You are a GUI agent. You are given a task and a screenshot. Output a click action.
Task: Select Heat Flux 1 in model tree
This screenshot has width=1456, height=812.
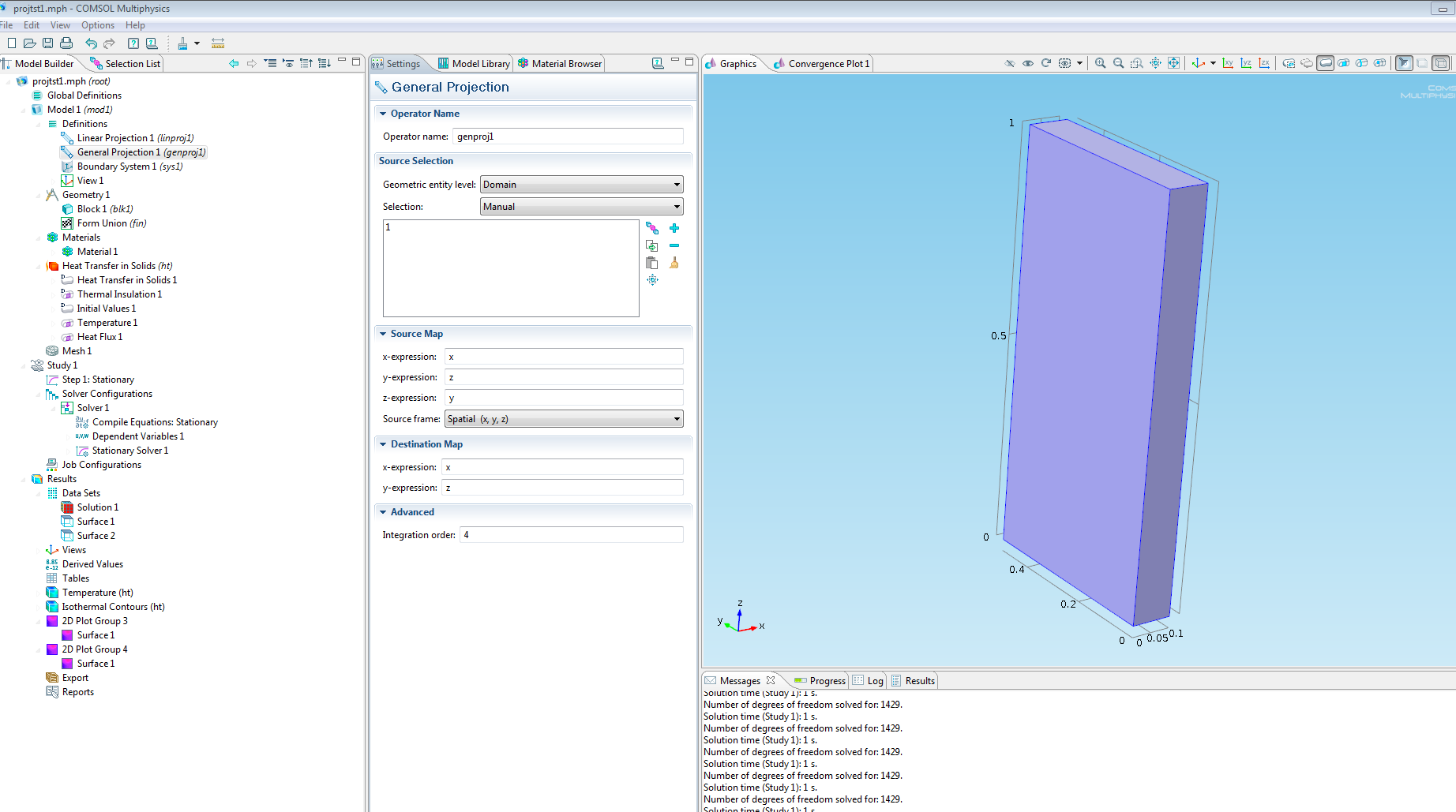[99, 337]
